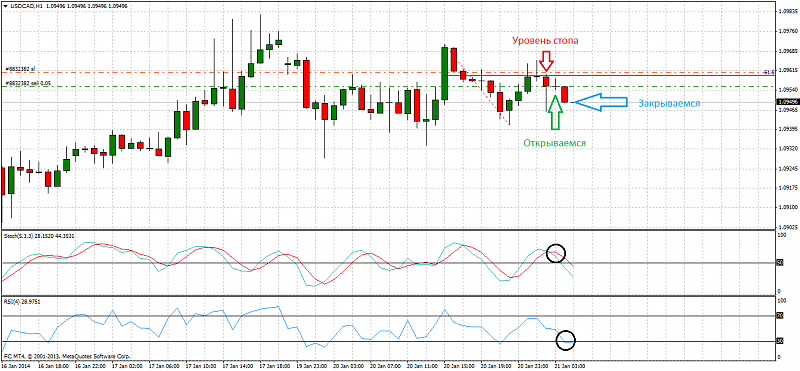The width and height of the screenshot is (800, 371).
Task: Click the 20 Jan 23:00 time label
Action: (534, 365)
